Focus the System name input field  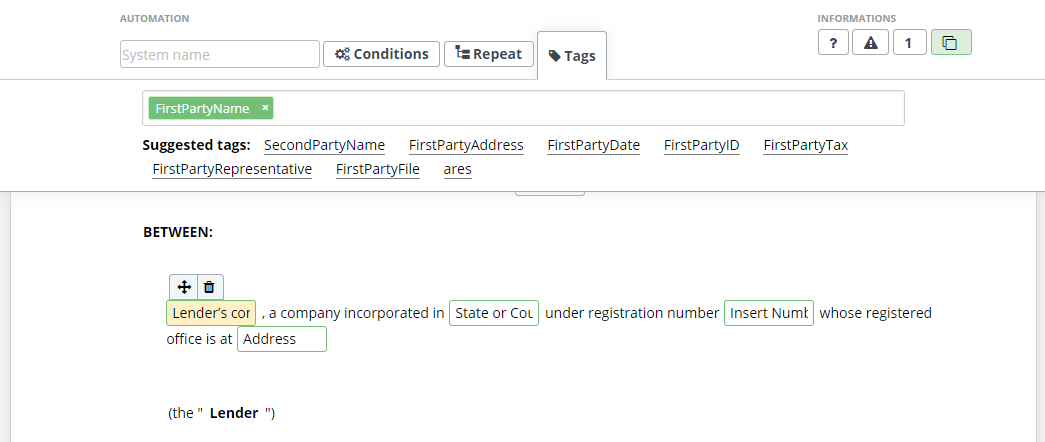220,55
